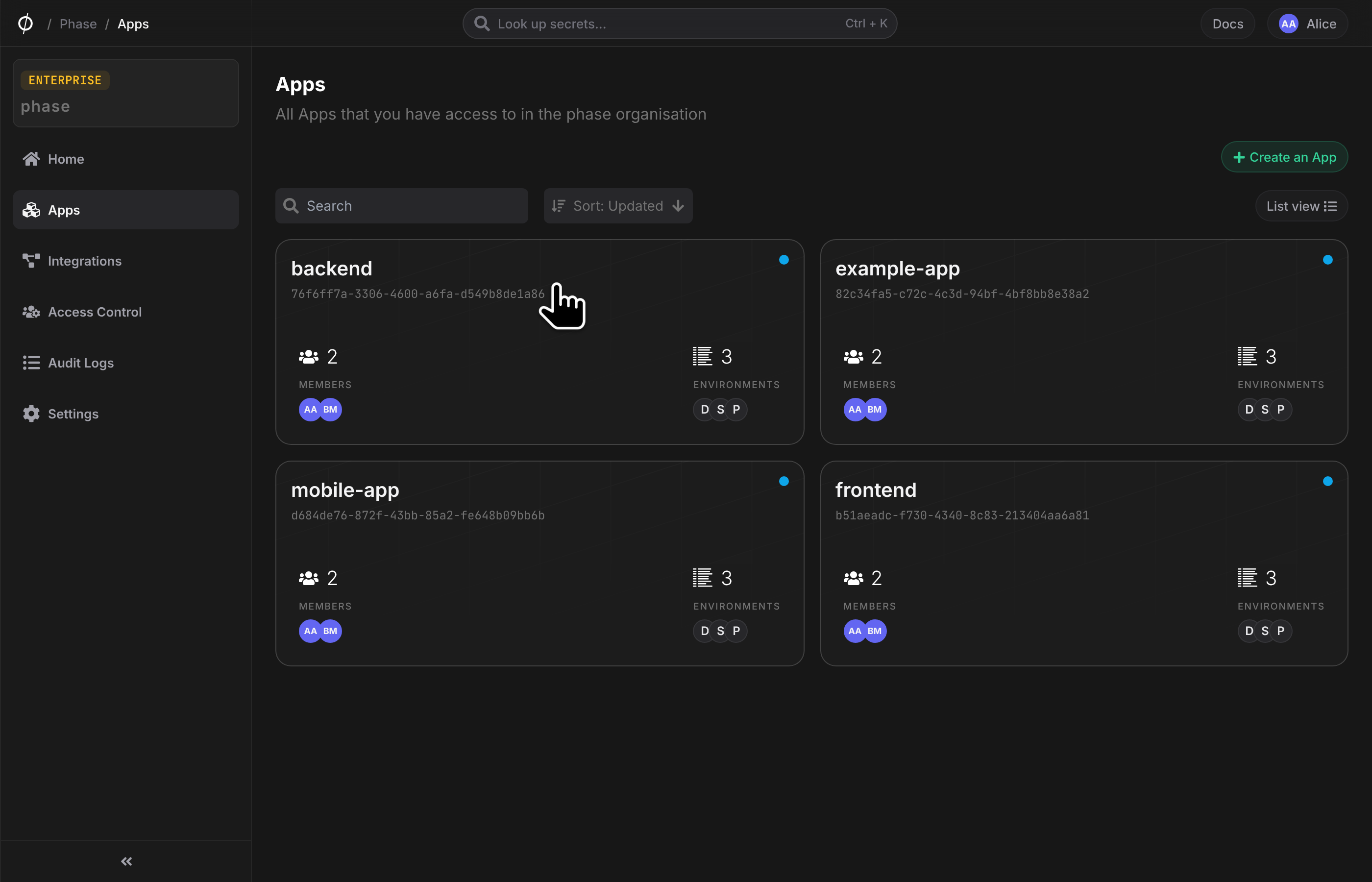Screen dimensions: 1372x882
Task: Click the Phase logo icon in header
Action: point(25,24)
